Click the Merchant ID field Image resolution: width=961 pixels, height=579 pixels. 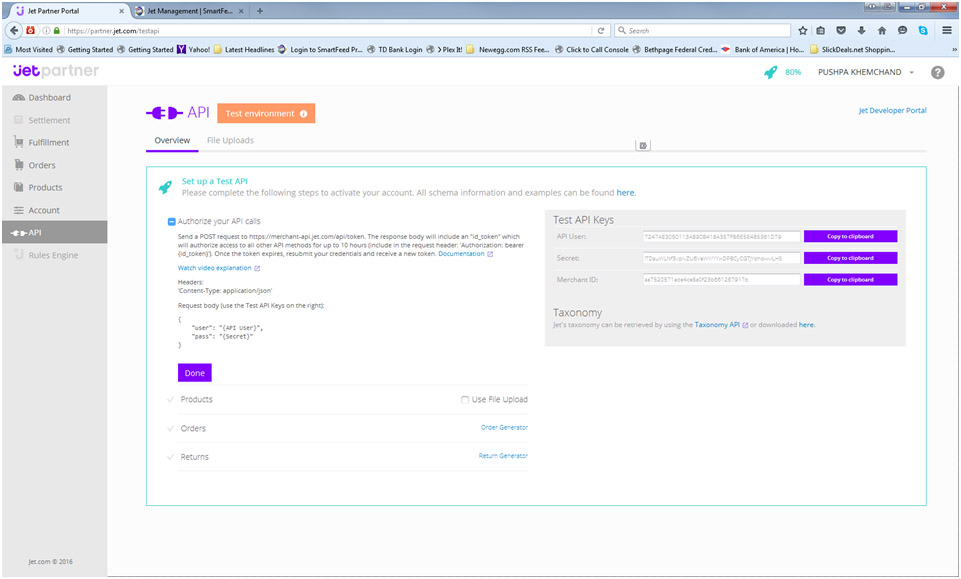(x=721, y=279)
